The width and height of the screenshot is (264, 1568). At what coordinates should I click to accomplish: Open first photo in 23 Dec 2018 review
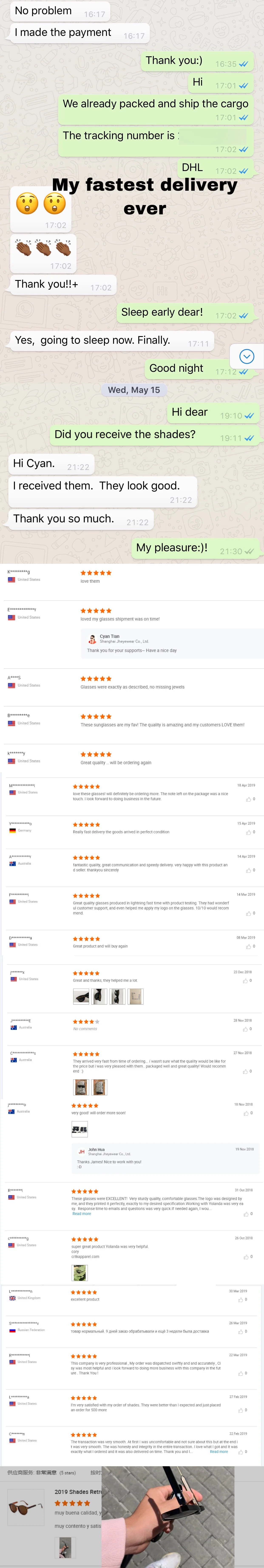81,996
